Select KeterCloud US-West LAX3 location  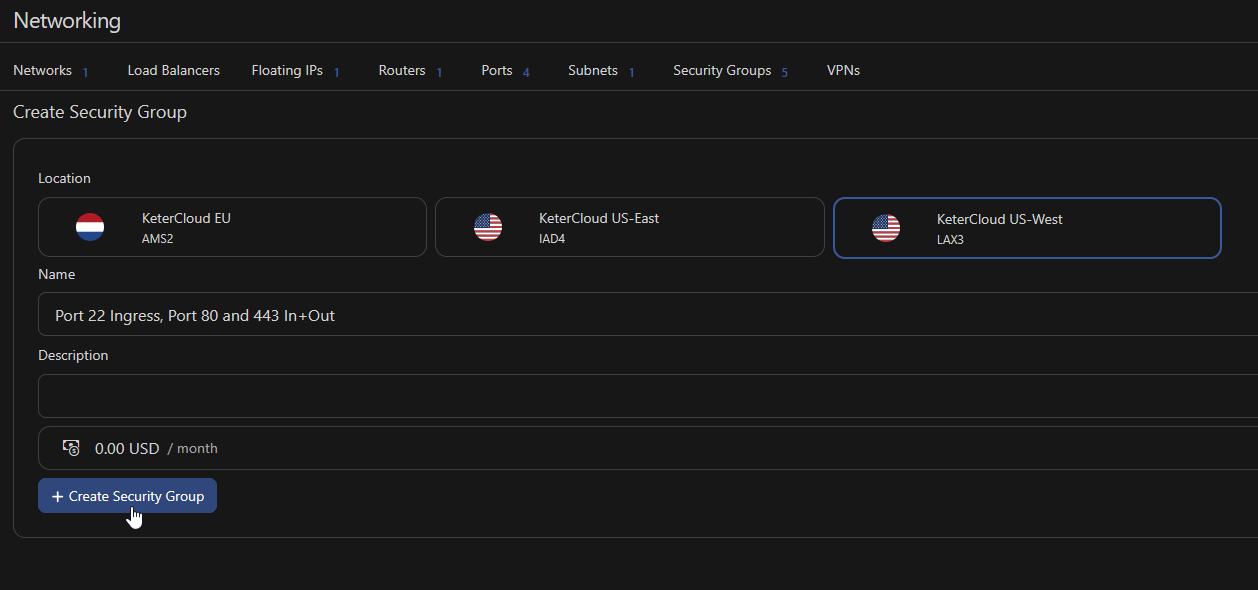point(1027,227)
